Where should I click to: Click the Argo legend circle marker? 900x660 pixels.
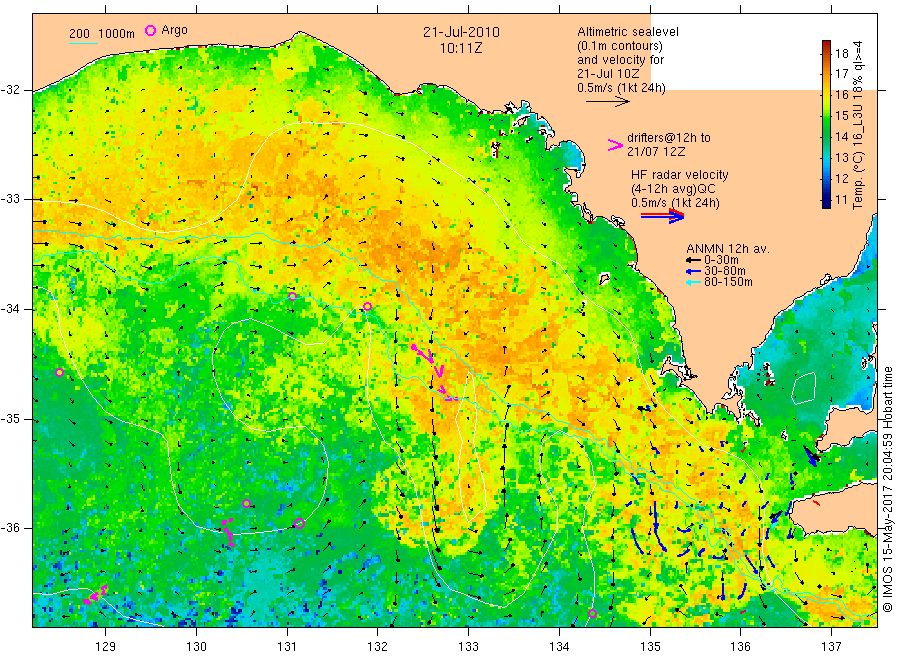(150, 30)
